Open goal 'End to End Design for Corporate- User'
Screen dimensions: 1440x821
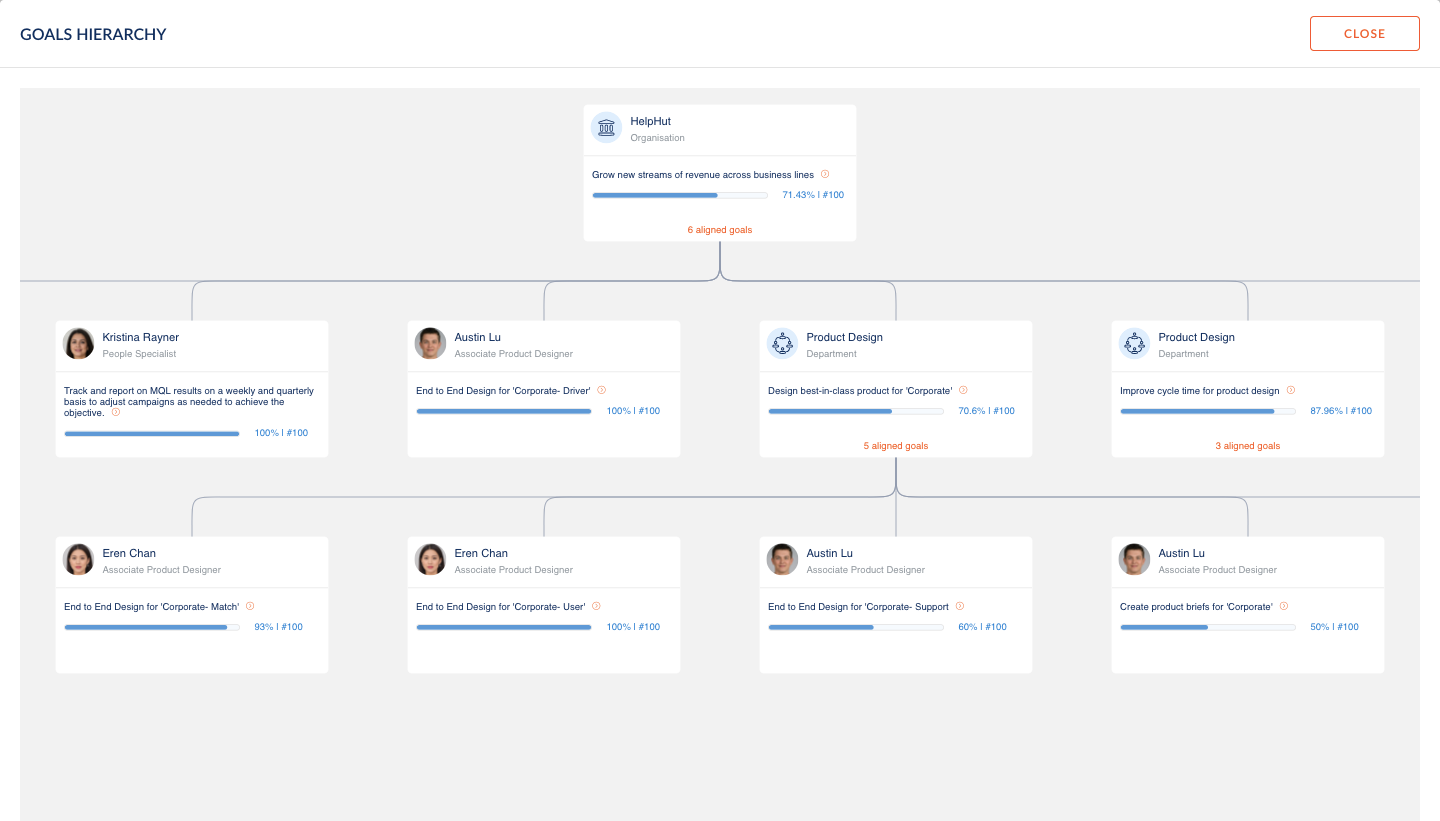[x=501, y=607]
